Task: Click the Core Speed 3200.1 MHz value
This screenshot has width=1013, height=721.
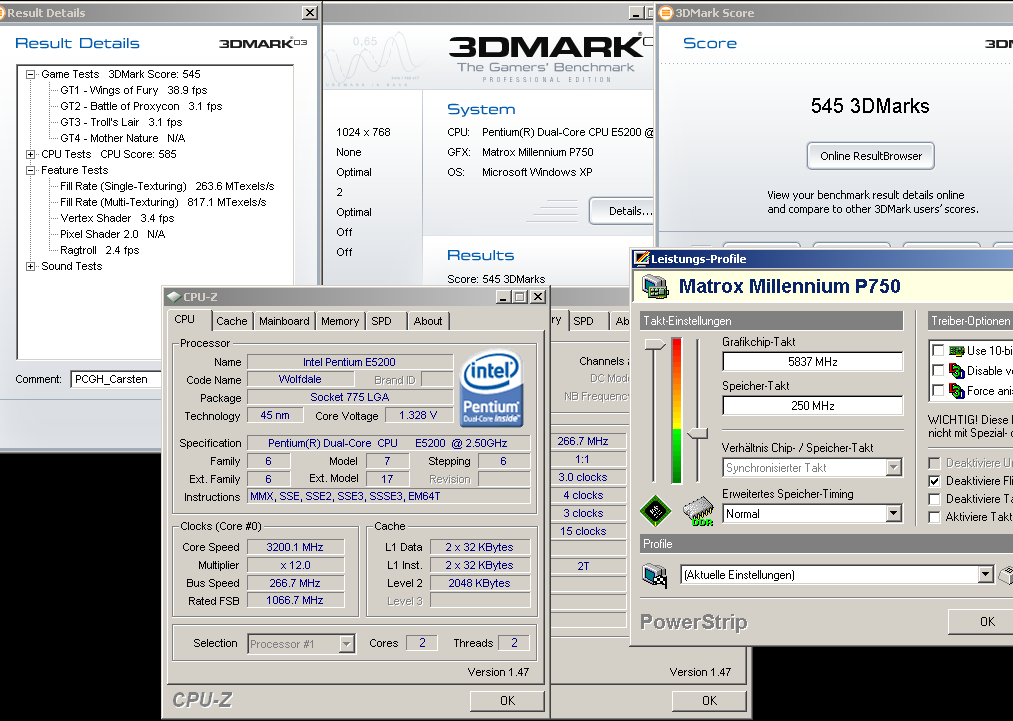Action: [295, 547]
